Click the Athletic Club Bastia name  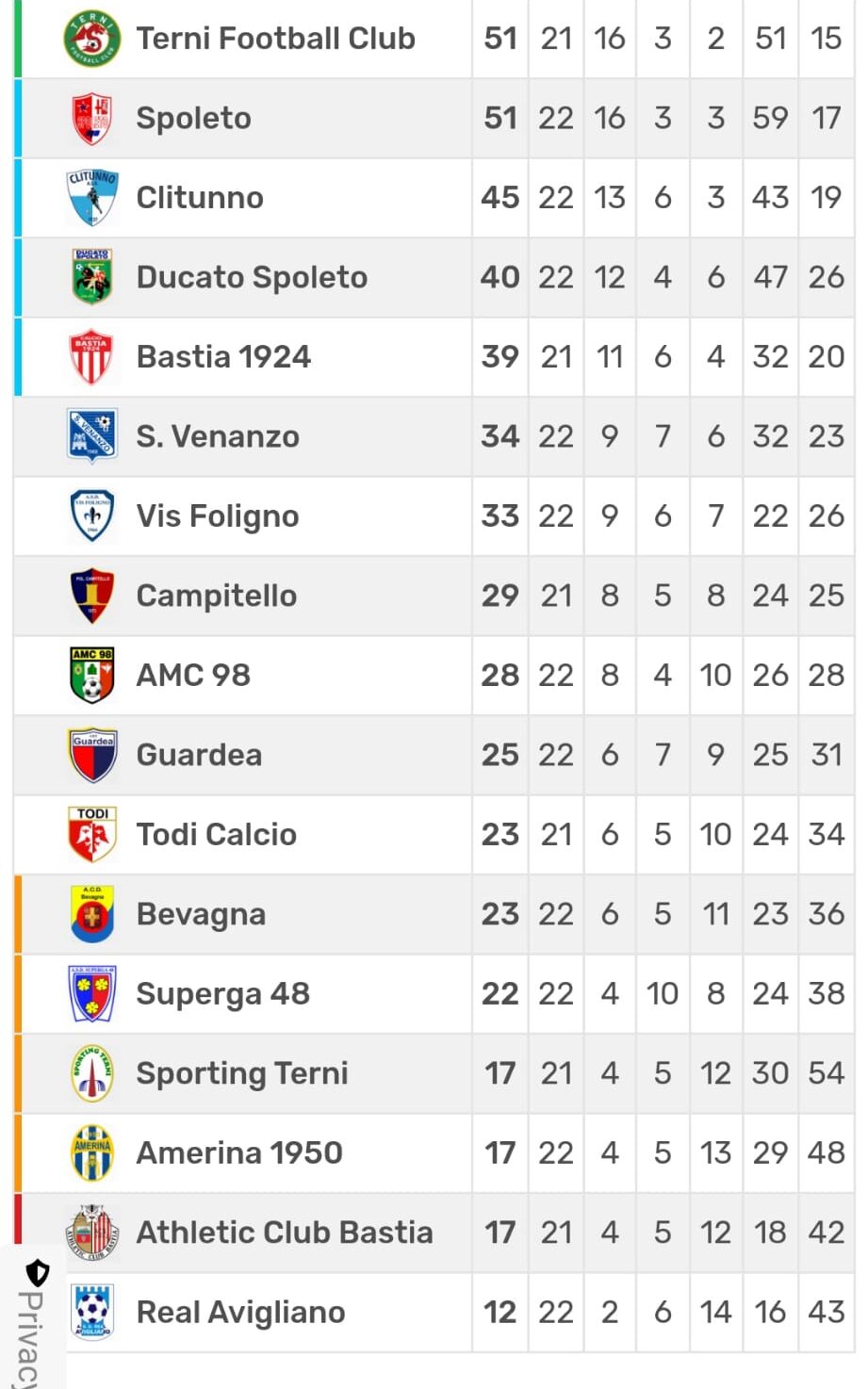(285, 1233)
